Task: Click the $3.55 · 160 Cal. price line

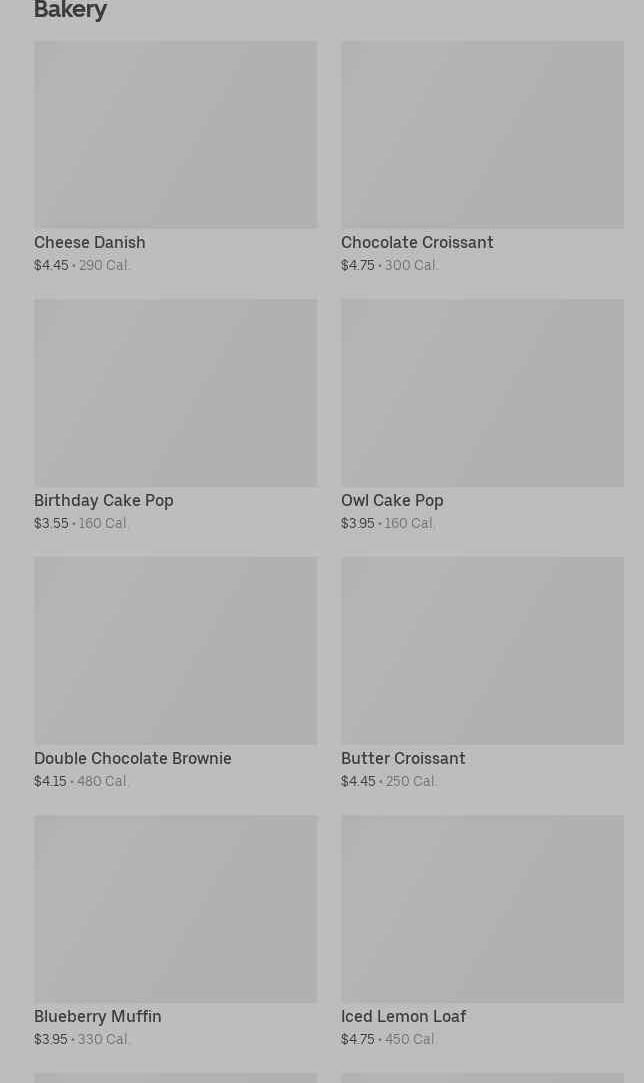Action: [82, 524]
